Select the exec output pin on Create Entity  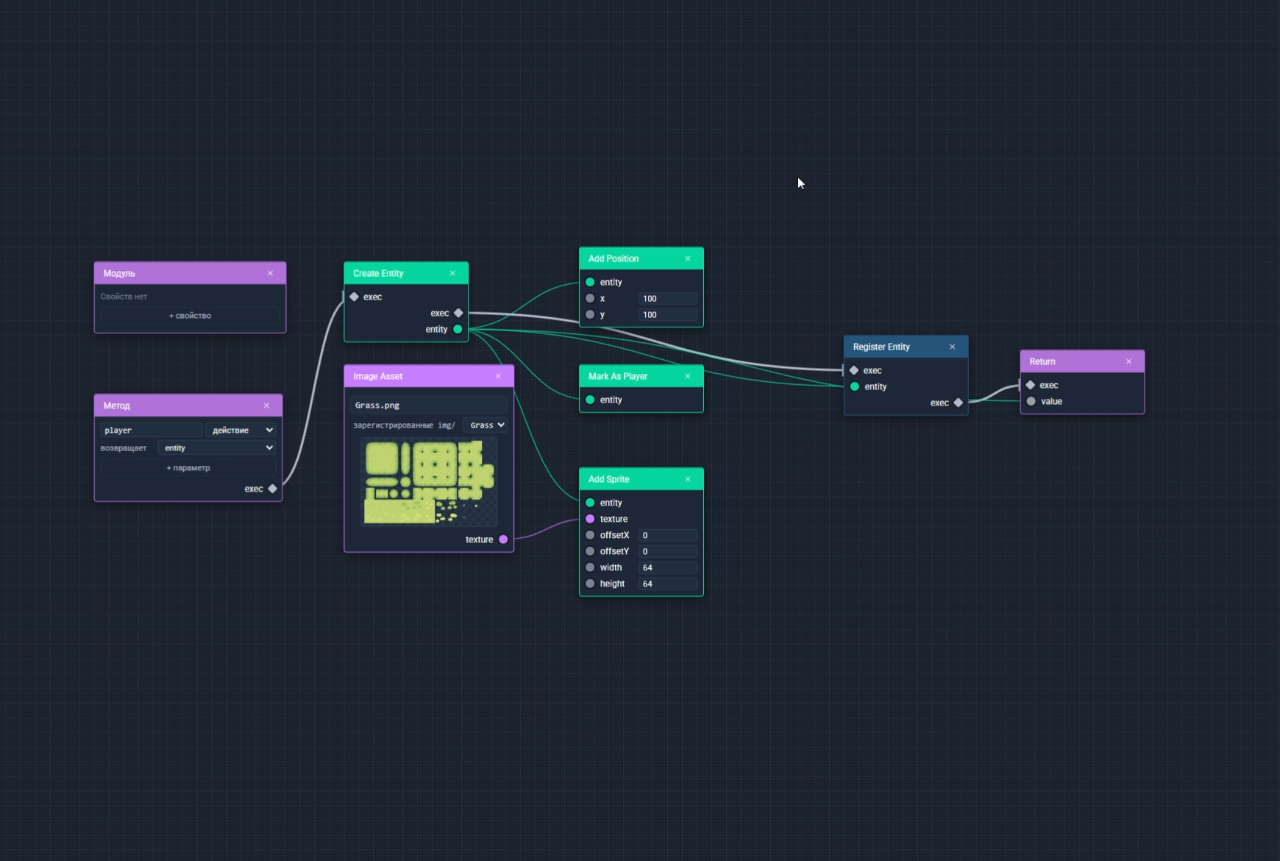coord(458,313)
